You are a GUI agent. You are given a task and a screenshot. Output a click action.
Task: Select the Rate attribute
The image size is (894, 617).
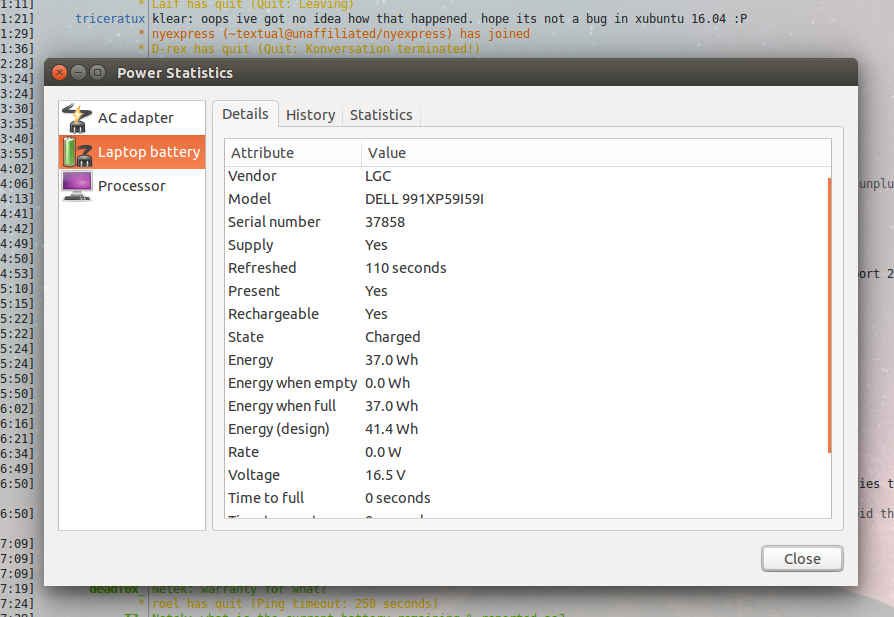(x=243, y=452)
